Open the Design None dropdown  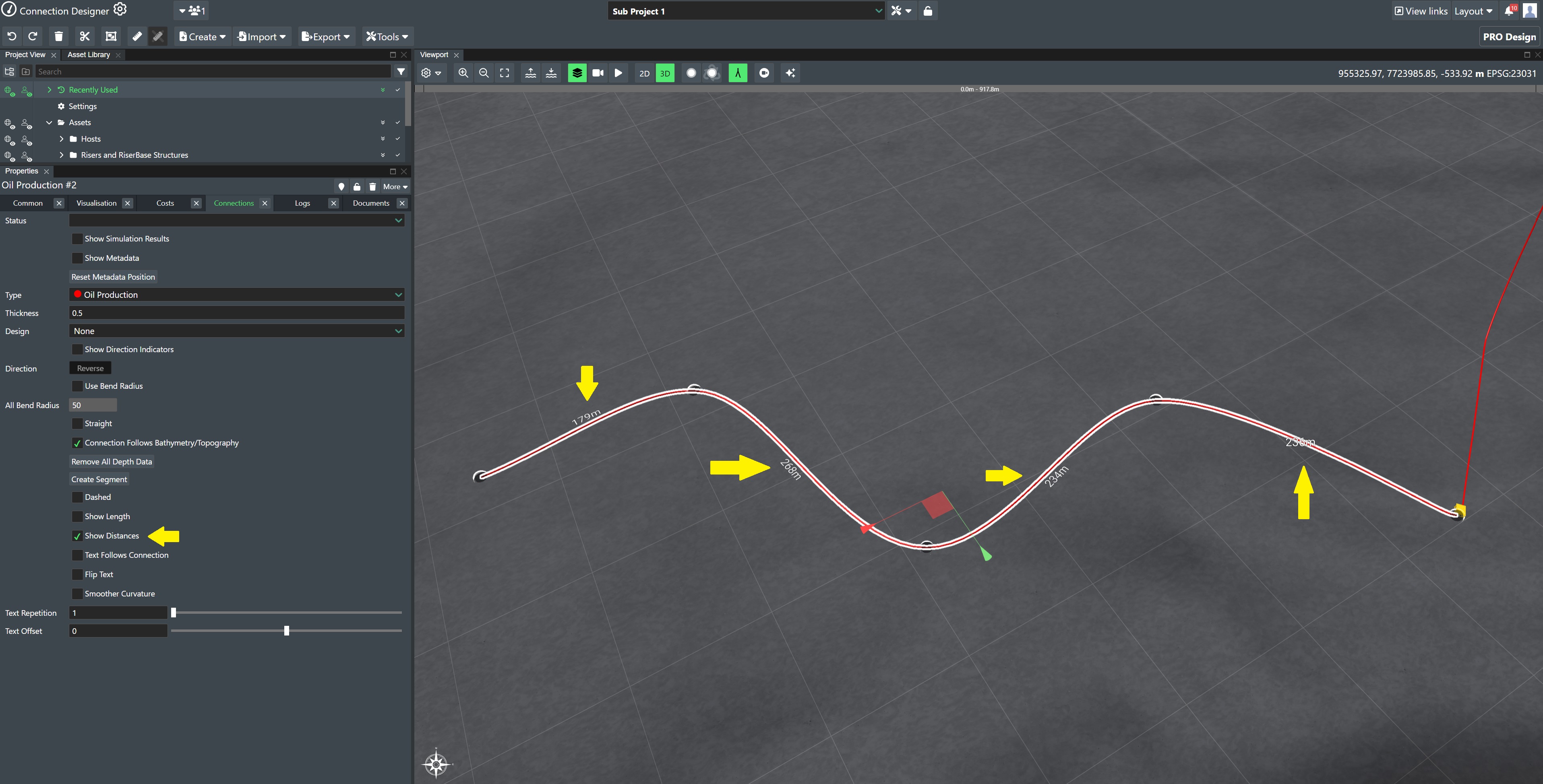click(237, 331)
